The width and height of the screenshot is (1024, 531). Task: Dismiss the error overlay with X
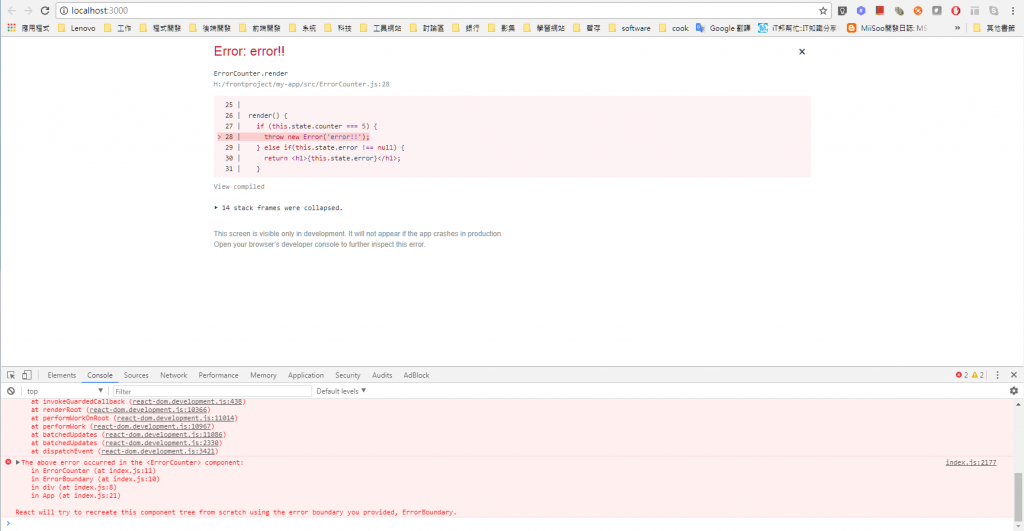point(802,52)
